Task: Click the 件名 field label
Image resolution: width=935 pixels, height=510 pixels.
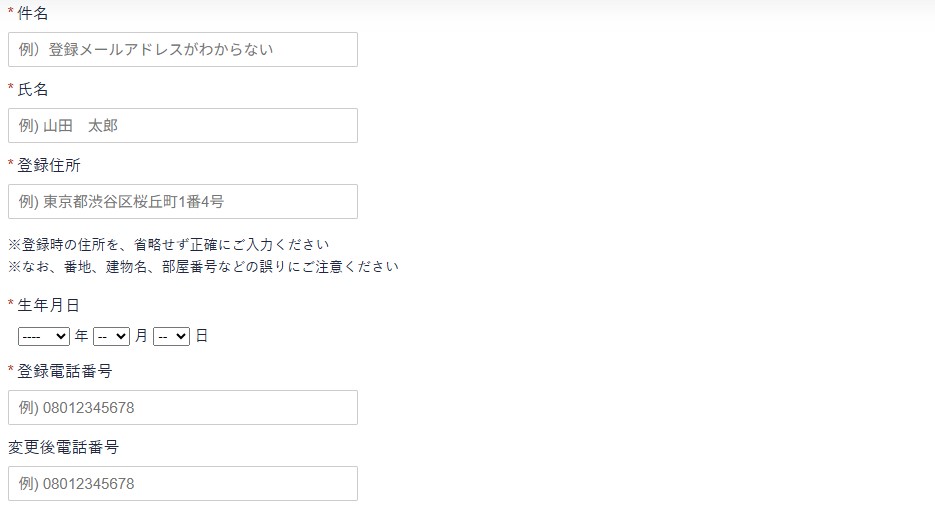Action: click(x=33, y=14)
